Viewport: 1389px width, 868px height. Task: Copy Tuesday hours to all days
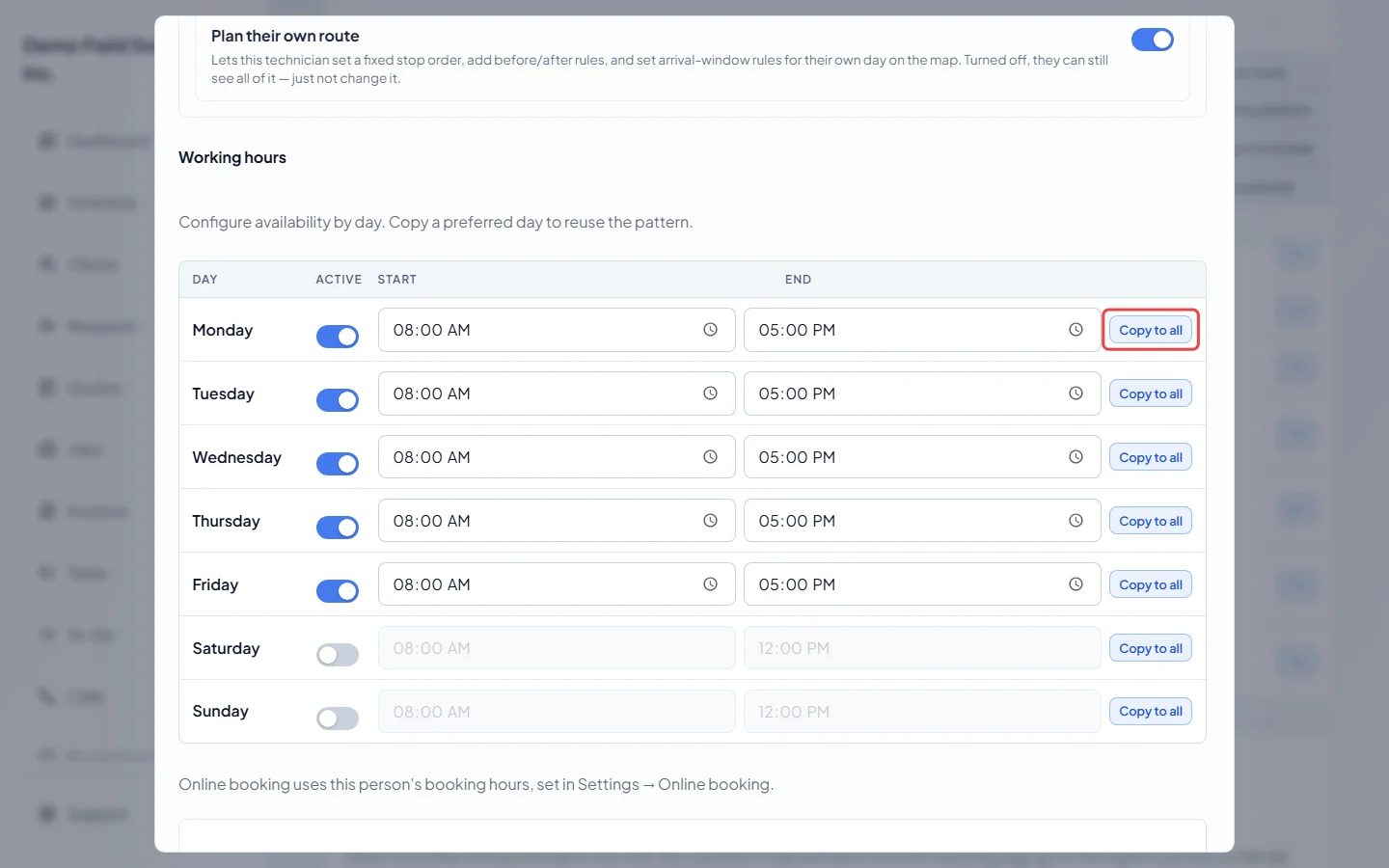pos(1151,393)
